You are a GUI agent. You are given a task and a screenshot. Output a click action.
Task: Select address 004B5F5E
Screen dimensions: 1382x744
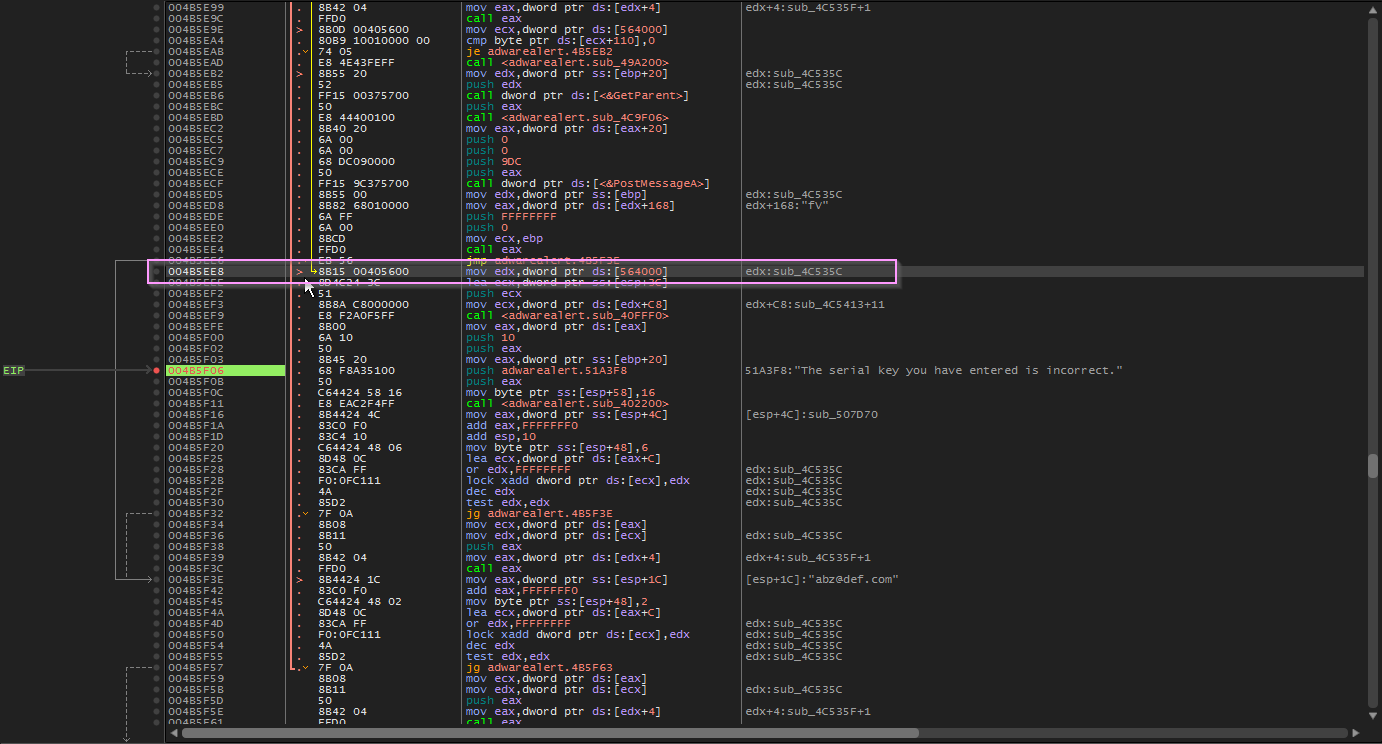coord(196,711)
